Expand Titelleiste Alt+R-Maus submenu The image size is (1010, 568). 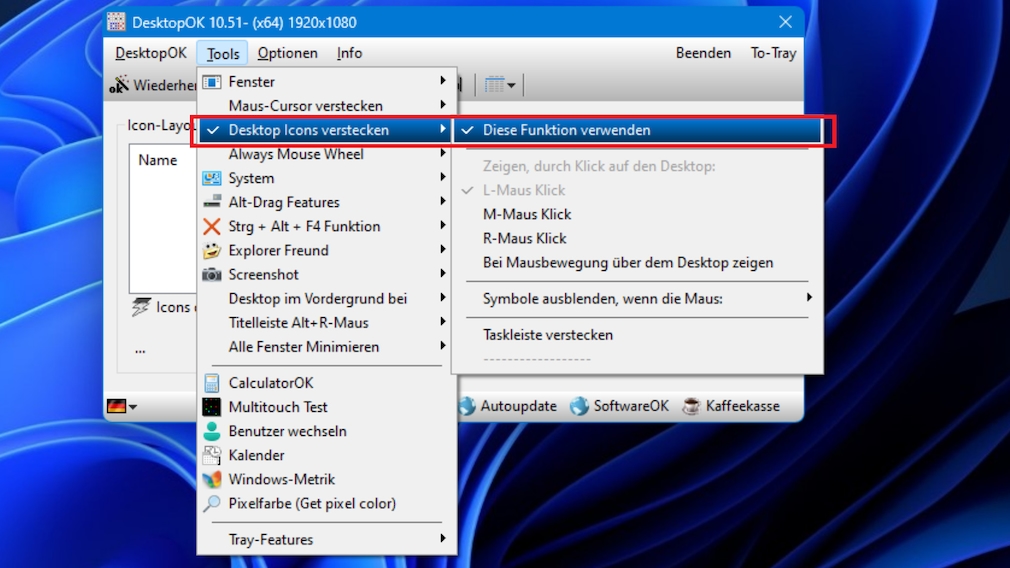pos(443,322)
